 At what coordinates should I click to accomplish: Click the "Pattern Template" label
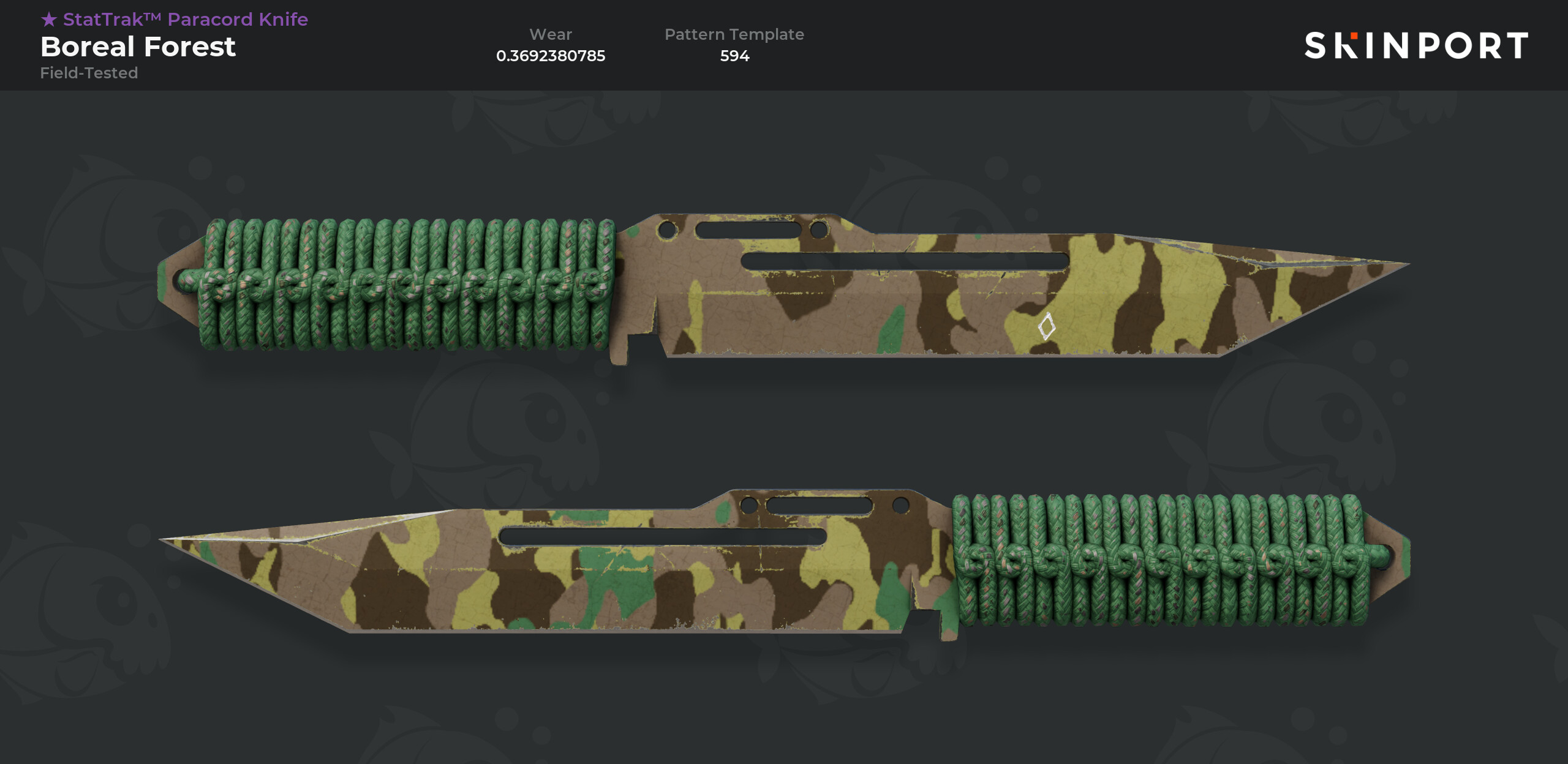pos(734,34)
